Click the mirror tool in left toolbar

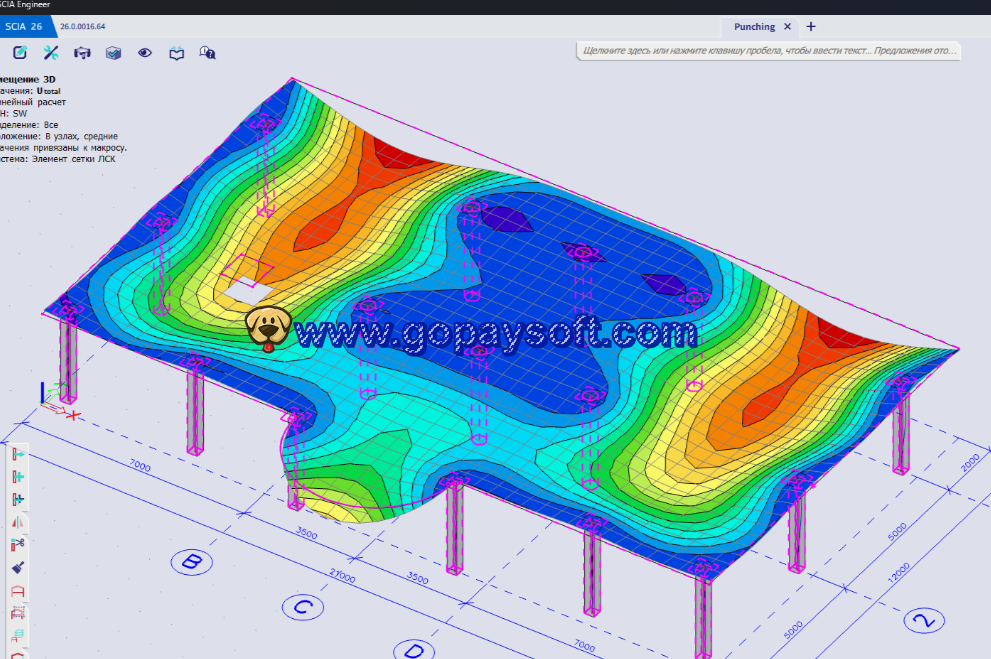tap(18, 522)
